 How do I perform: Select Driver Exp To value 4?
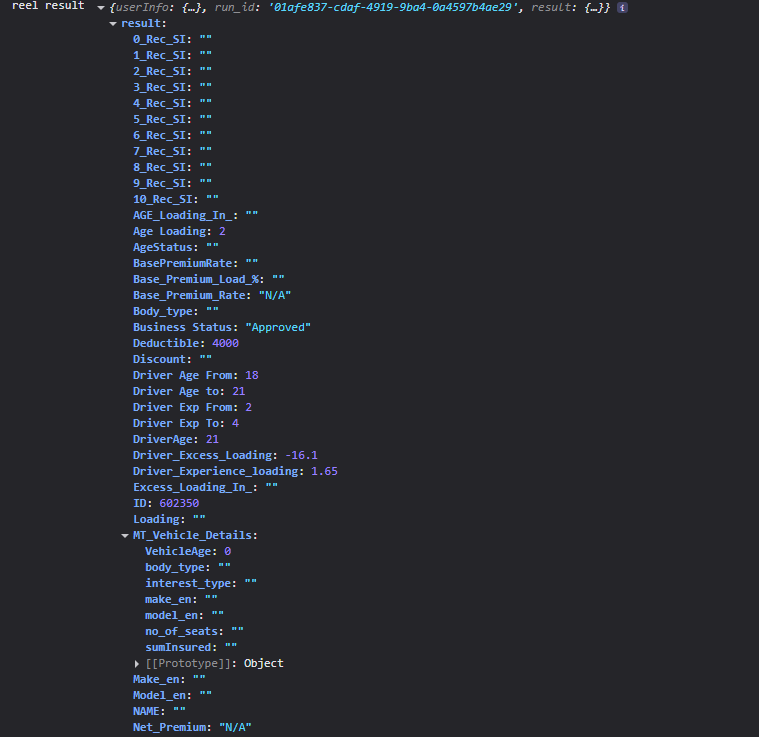point(235,423)
